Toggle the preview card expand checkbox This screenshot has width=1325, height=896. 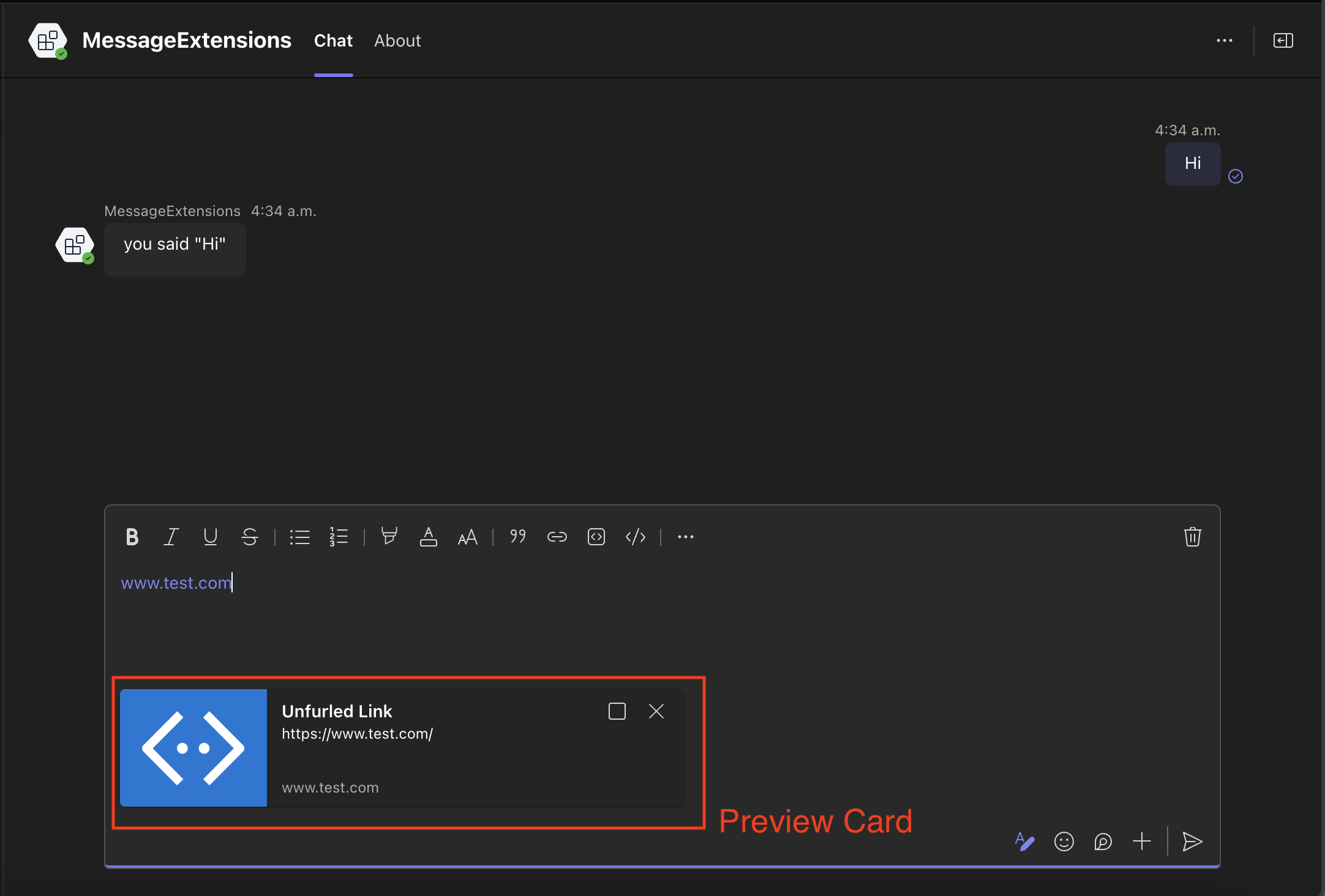617,711
